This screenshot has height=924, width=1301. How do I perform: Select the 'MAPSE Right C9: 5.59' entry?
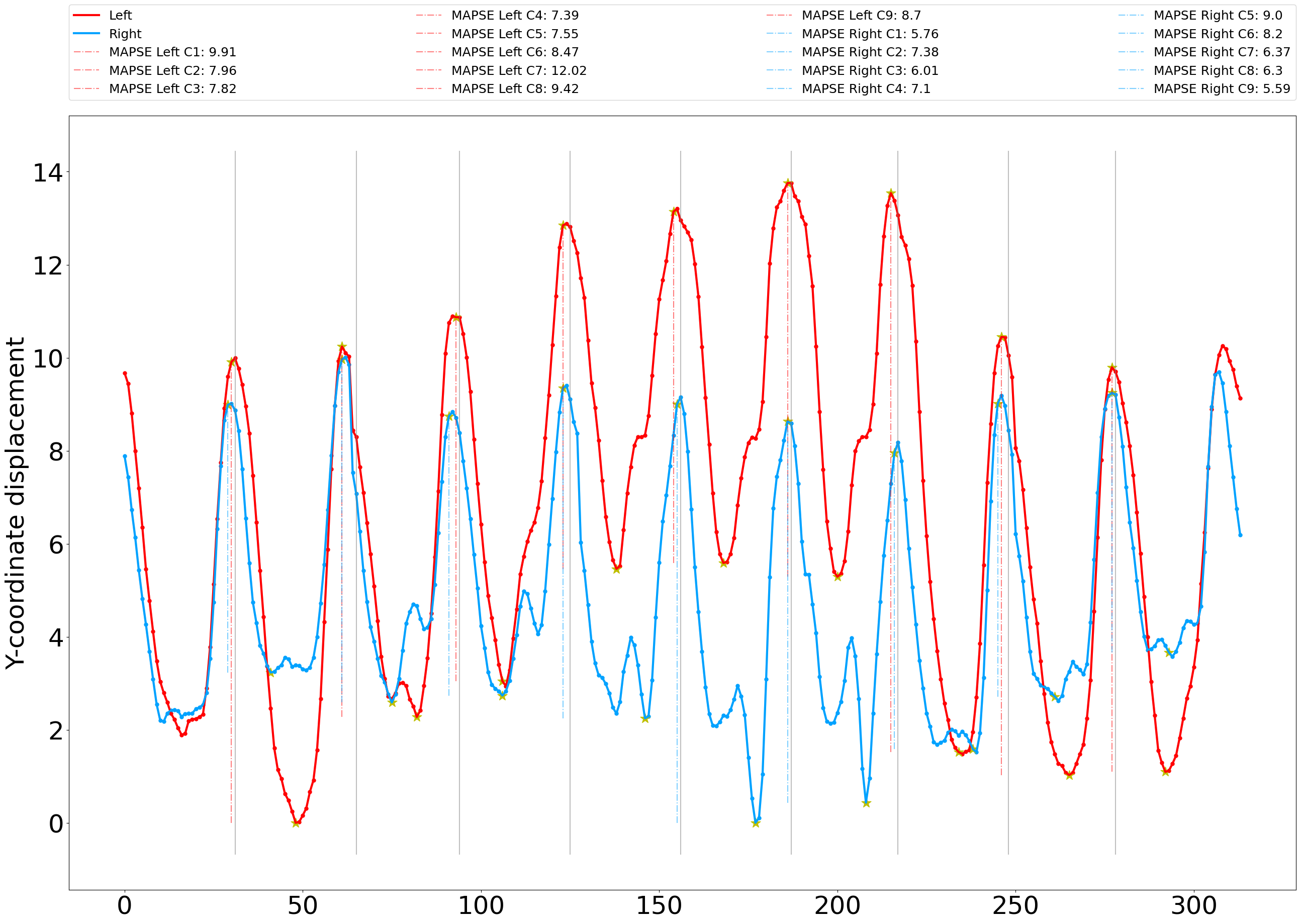(1222, 89)
